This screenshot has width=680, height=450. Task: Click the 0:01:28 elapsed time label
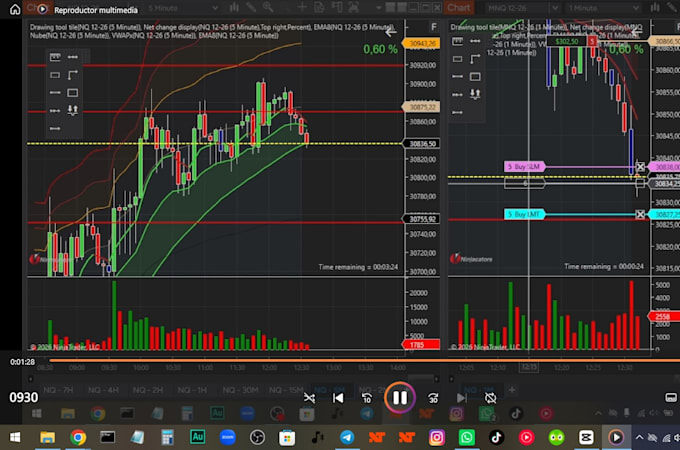click(x=23, y=362)
